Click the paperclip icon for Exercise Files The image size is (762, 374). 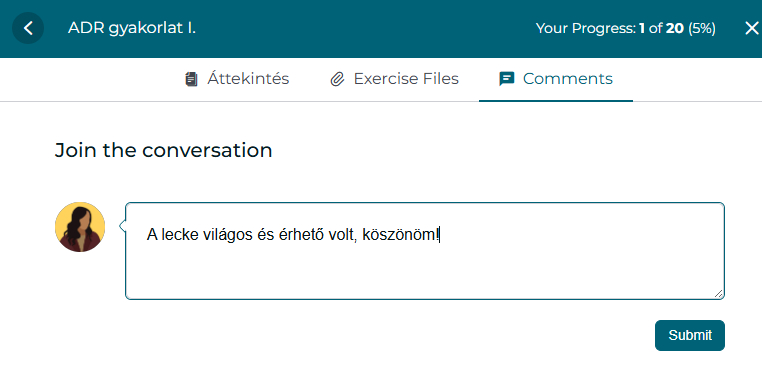point(337,79)
